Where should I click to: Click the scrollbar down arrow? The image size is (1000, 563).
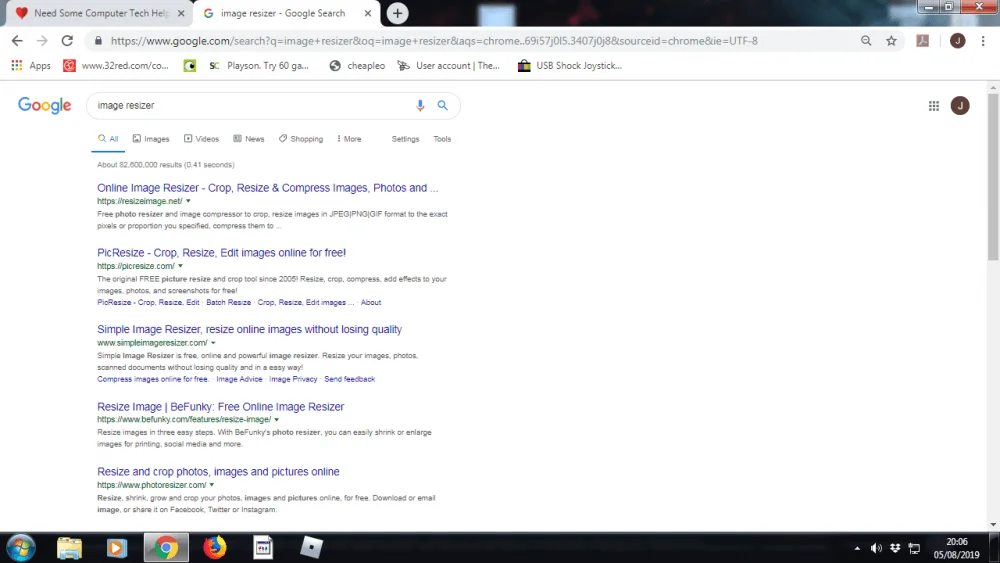(993, 525)
